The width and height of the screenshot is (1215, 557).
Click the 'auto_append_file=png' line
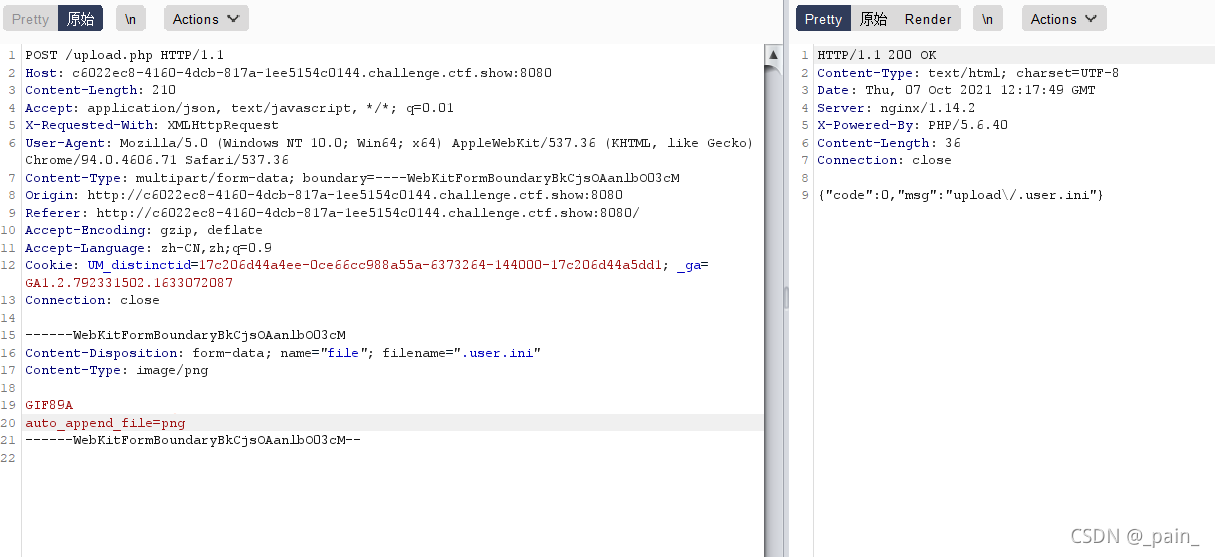pos(105,423)
